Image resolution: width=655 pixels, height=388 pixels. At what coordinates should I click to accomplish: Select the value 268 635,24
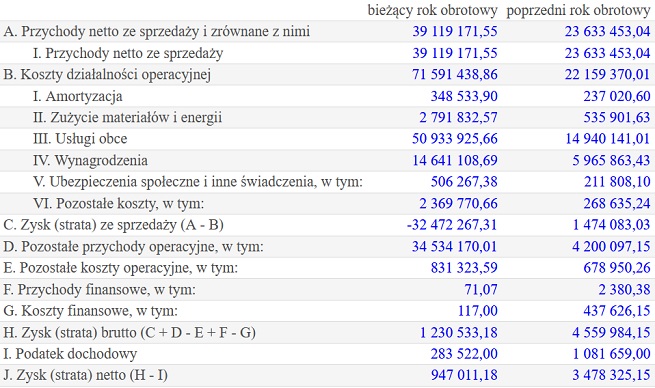[617, 204]
